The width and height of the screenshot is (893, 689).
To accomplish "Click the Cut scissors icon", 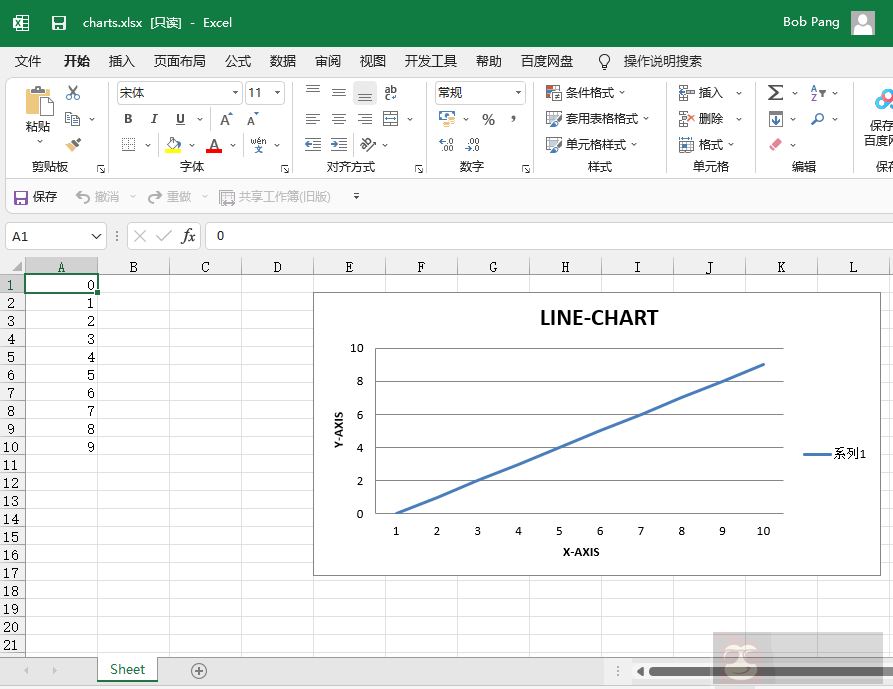I will click(73, 93).
